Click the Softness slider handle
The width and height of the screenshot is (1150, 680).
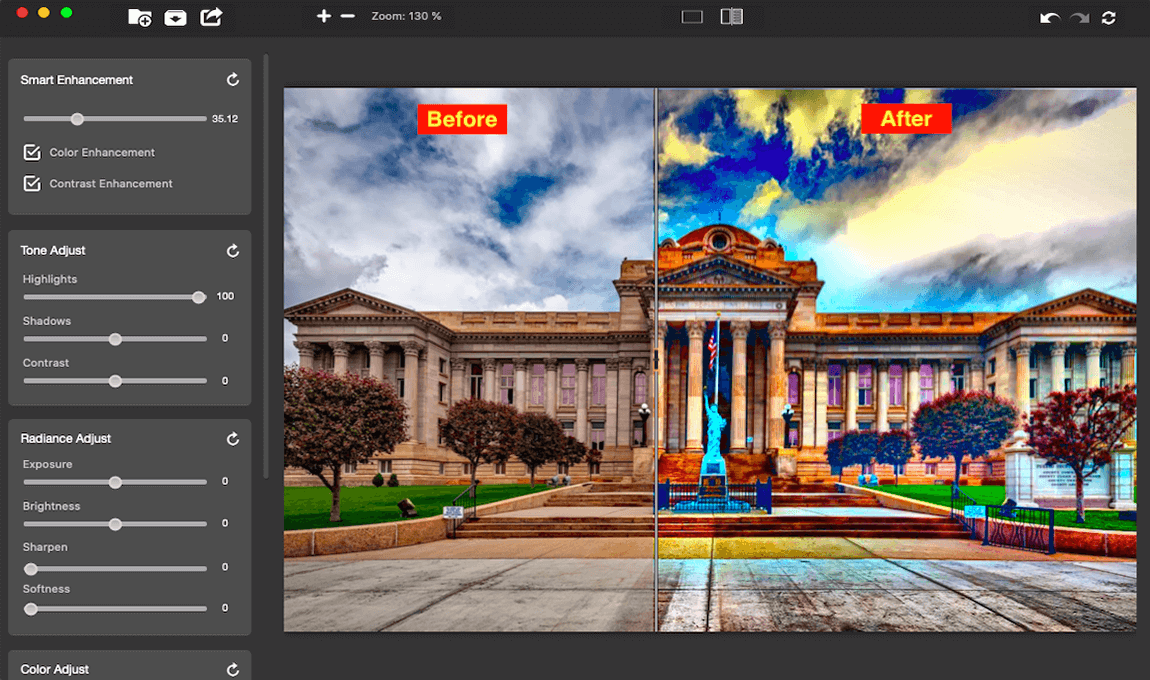pyautogui.click(x=31, y=609)
